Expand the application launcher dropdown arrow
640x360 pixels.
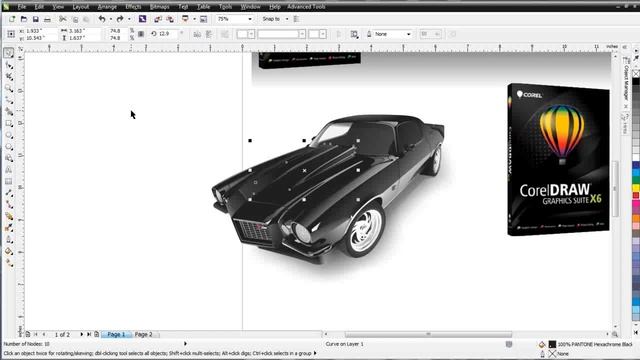[194, 19]
